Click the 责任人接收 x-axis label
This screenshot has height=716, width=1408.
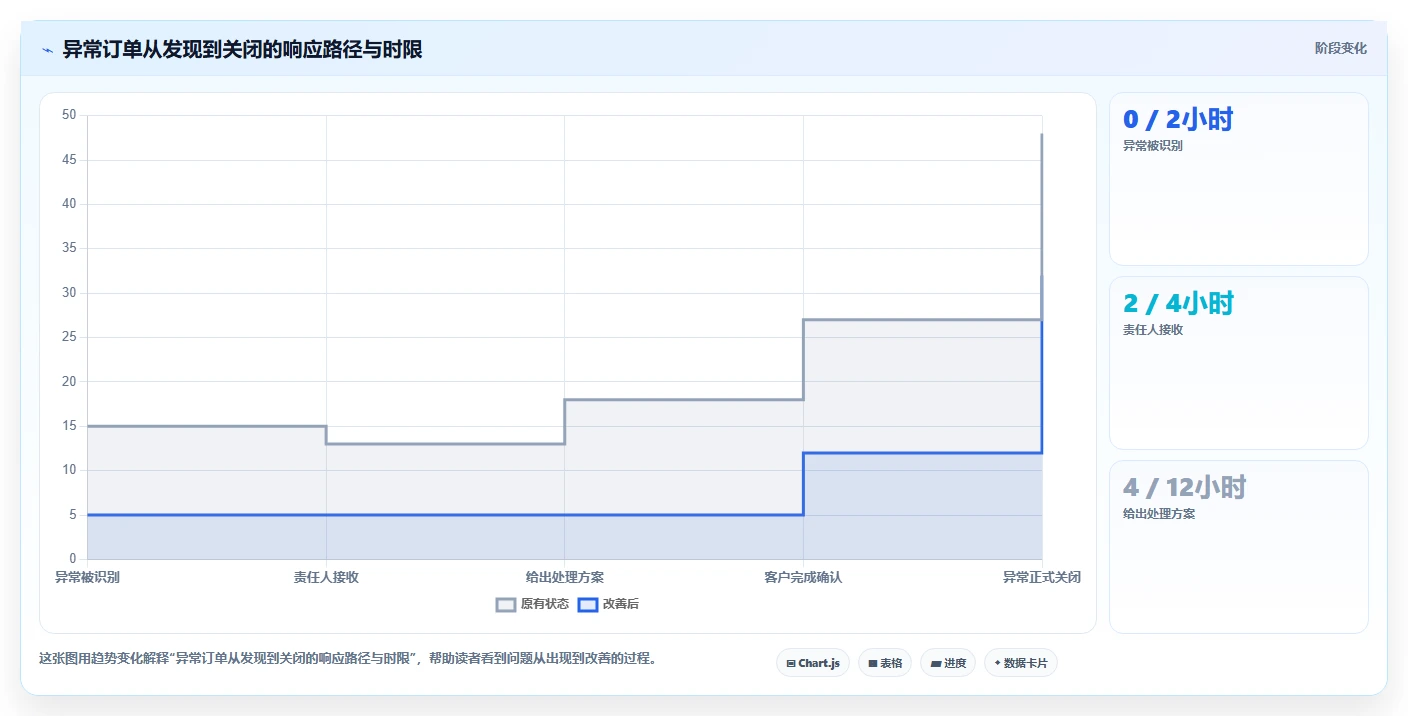[x=326, y=577]
